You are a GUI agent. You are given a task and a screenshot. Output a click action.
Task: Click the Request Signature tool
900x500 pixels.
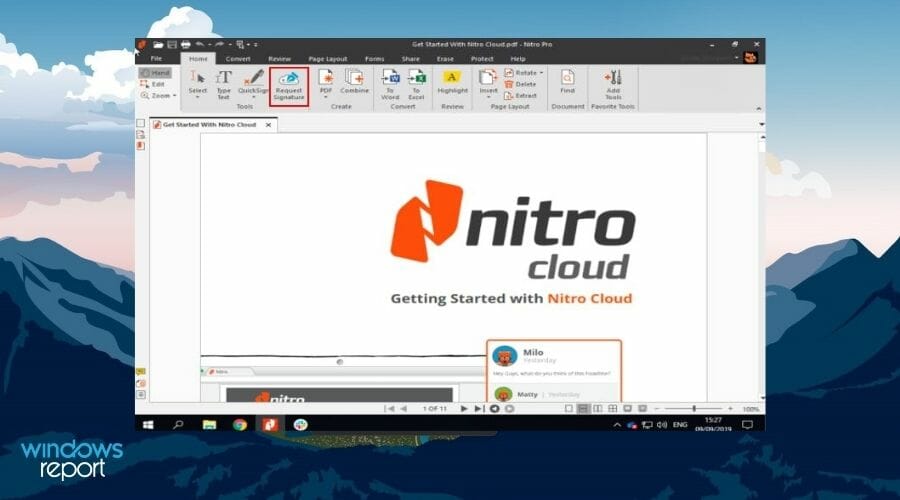(x=289, y=86)
